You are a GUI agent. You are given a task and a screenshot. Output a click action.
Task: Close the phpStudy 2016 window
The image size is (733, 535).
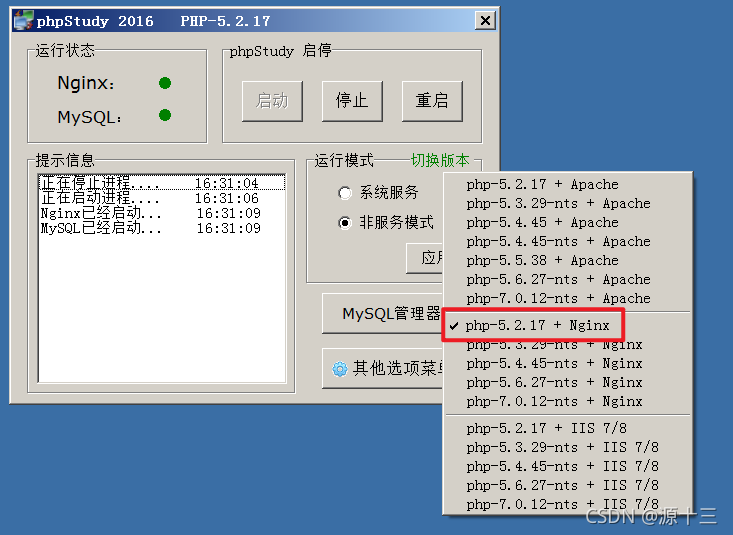(x=485, y=21)
